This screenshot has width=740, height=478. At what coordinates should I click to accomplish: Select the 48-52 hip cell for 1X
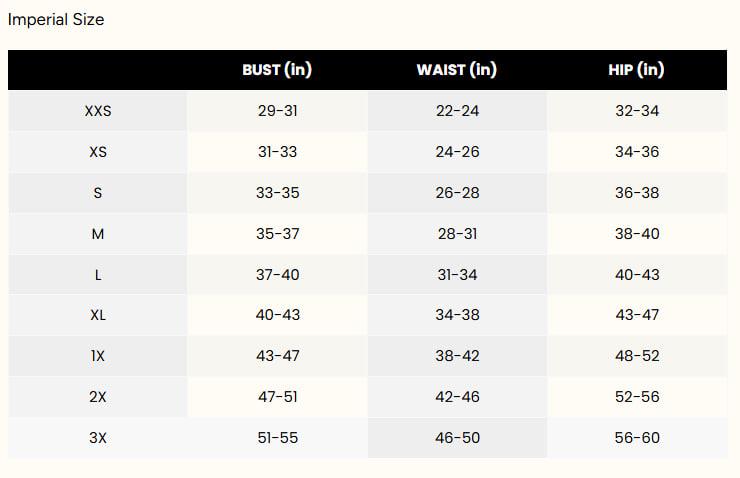click(x=637, y=356)
